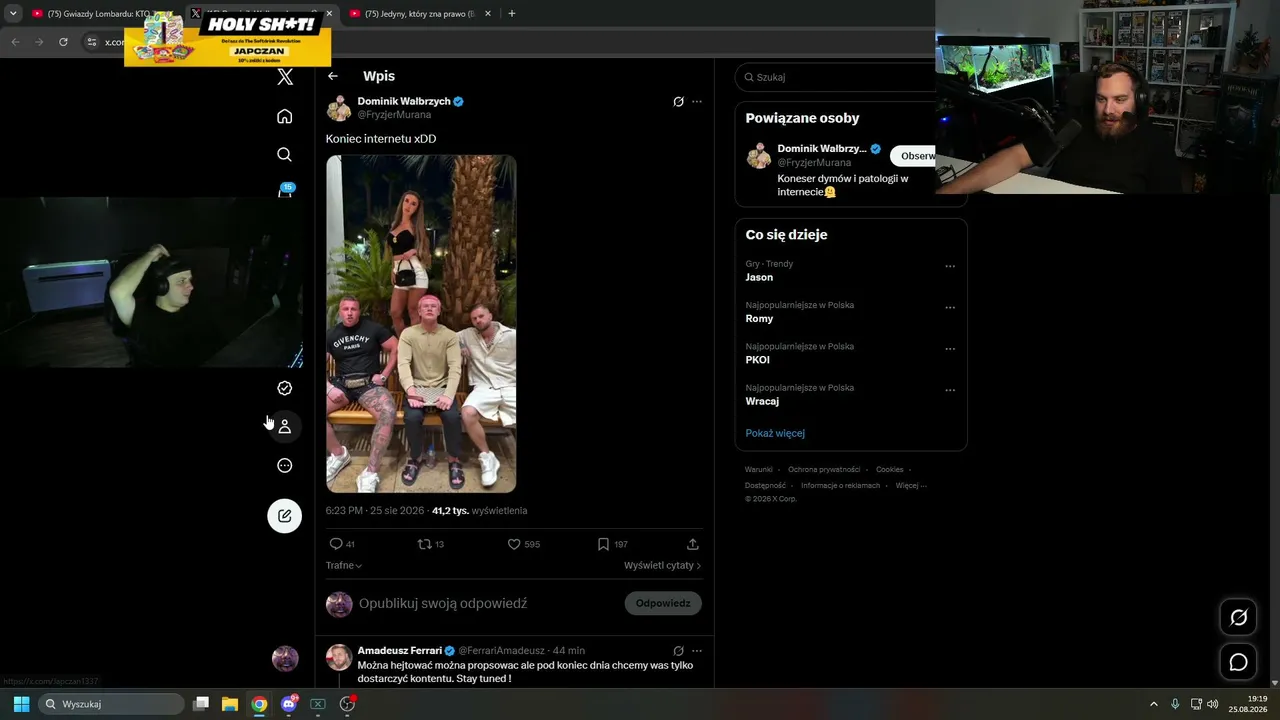Image resolution: width=1280 pixels, height=720 pixels.
Task: Ask Grok about Amadeusz Ferrari's reply
Action: [678, 651]
